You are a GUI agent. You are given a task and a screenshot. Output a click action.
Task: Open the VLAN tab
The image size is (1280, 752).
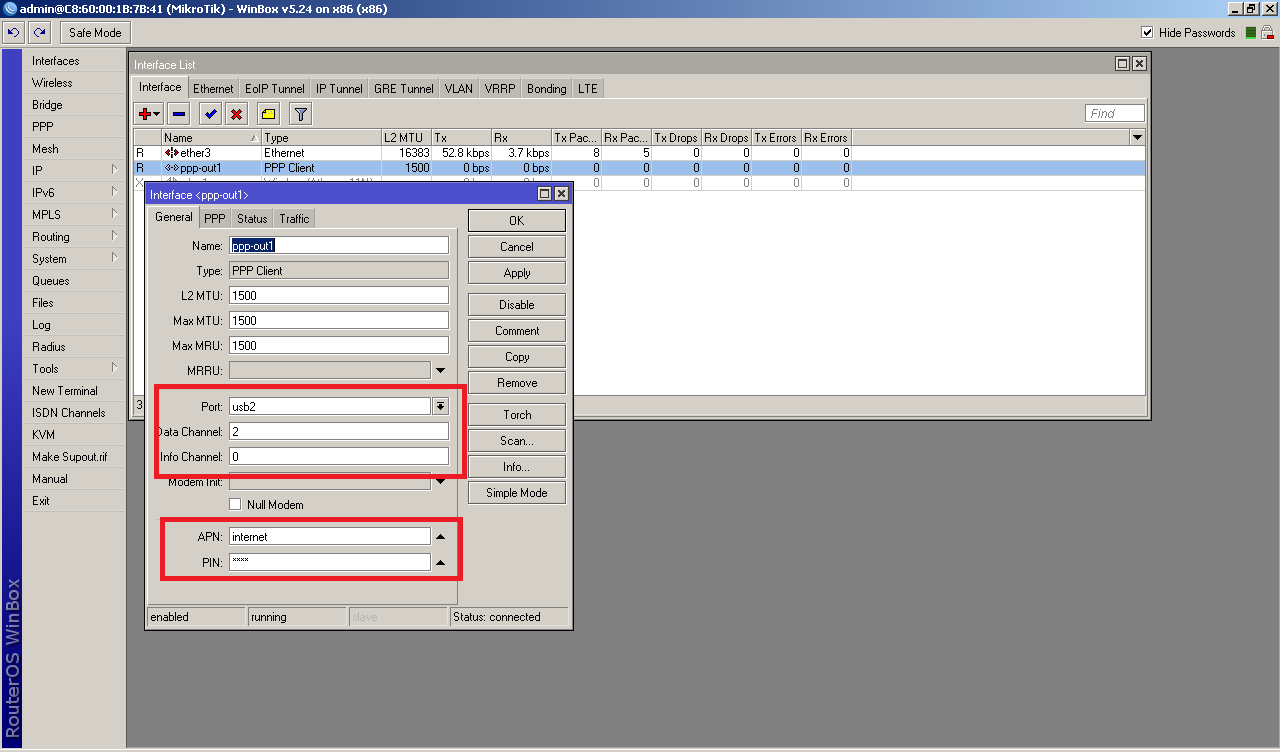click(x=459, y=89)
